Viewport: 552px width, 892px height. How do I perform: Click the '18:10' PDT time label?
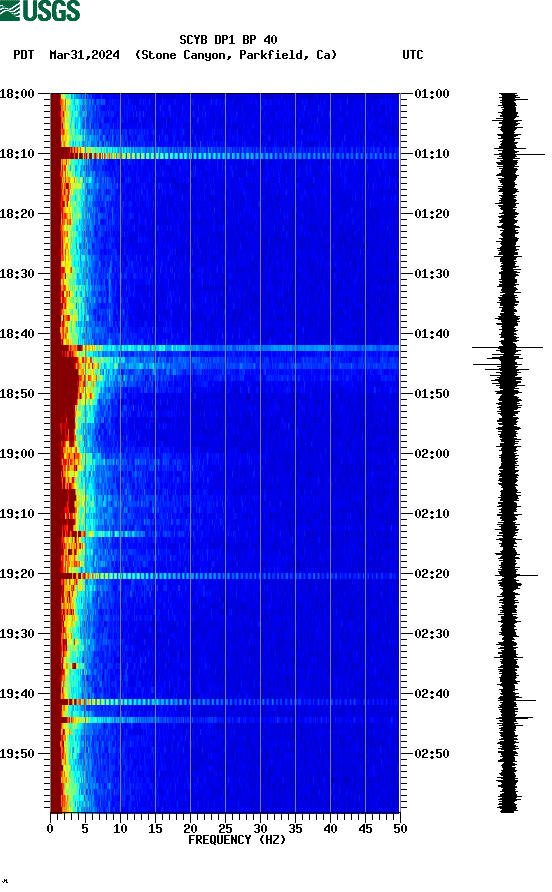[x=17, y=154]
